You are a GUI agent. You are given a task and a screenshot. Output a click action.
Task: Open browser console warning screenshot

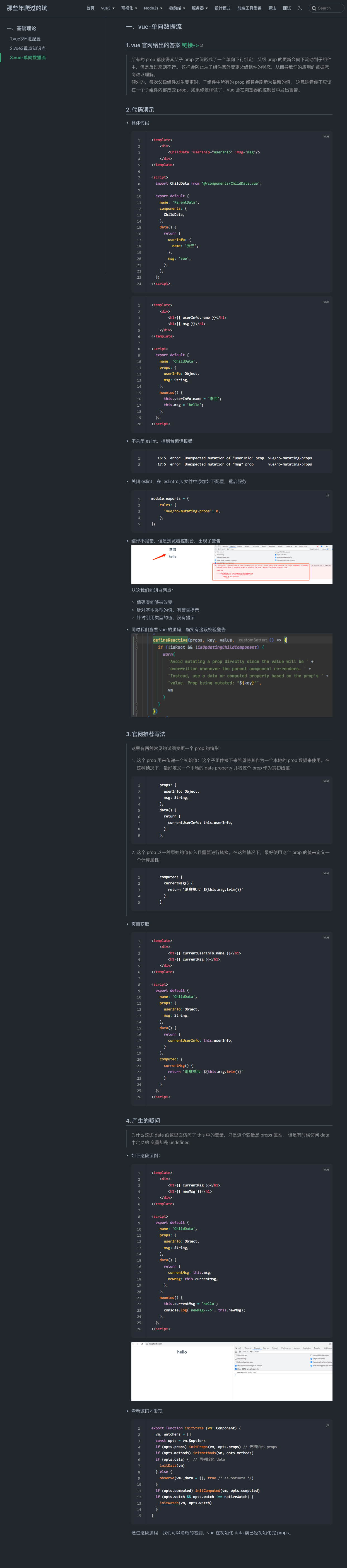click(x=232, y=564)
